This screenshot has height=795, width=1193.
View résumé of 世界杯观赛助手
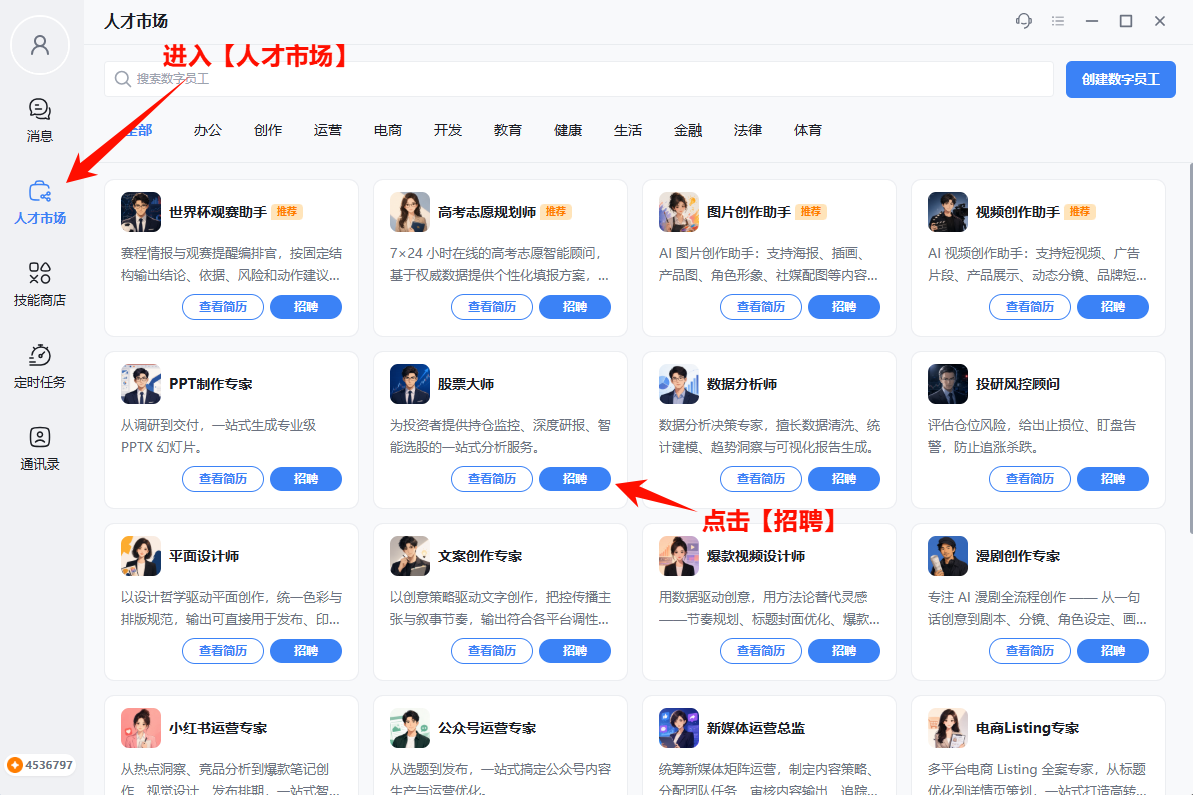click(x=223, y=307)
